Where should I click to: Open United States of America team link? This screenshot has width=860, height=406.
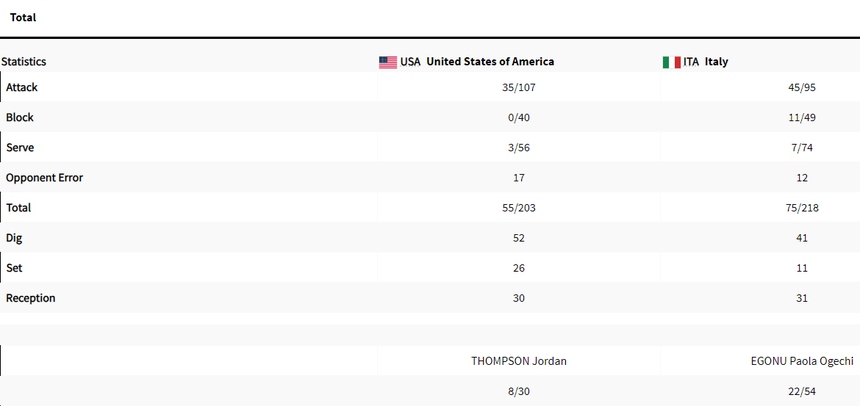(490, 62)
